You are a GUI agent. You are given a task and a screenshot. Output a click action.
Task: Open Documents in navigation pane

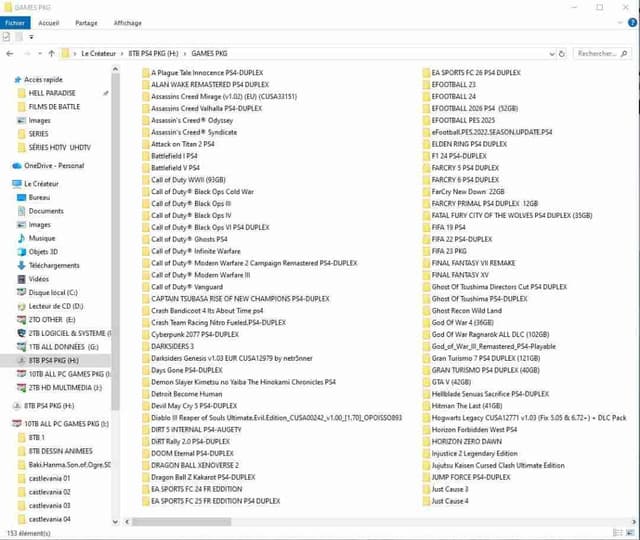coord(46,211)
